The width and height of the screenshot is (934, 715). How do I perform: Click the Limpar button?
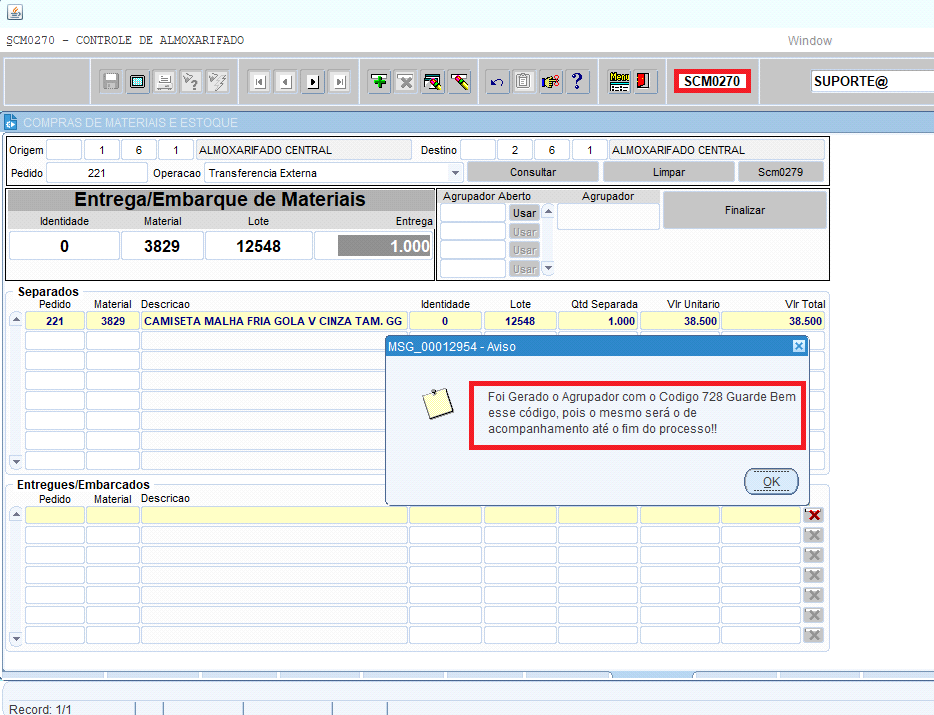pyautogui.click(x=669, y=172)
